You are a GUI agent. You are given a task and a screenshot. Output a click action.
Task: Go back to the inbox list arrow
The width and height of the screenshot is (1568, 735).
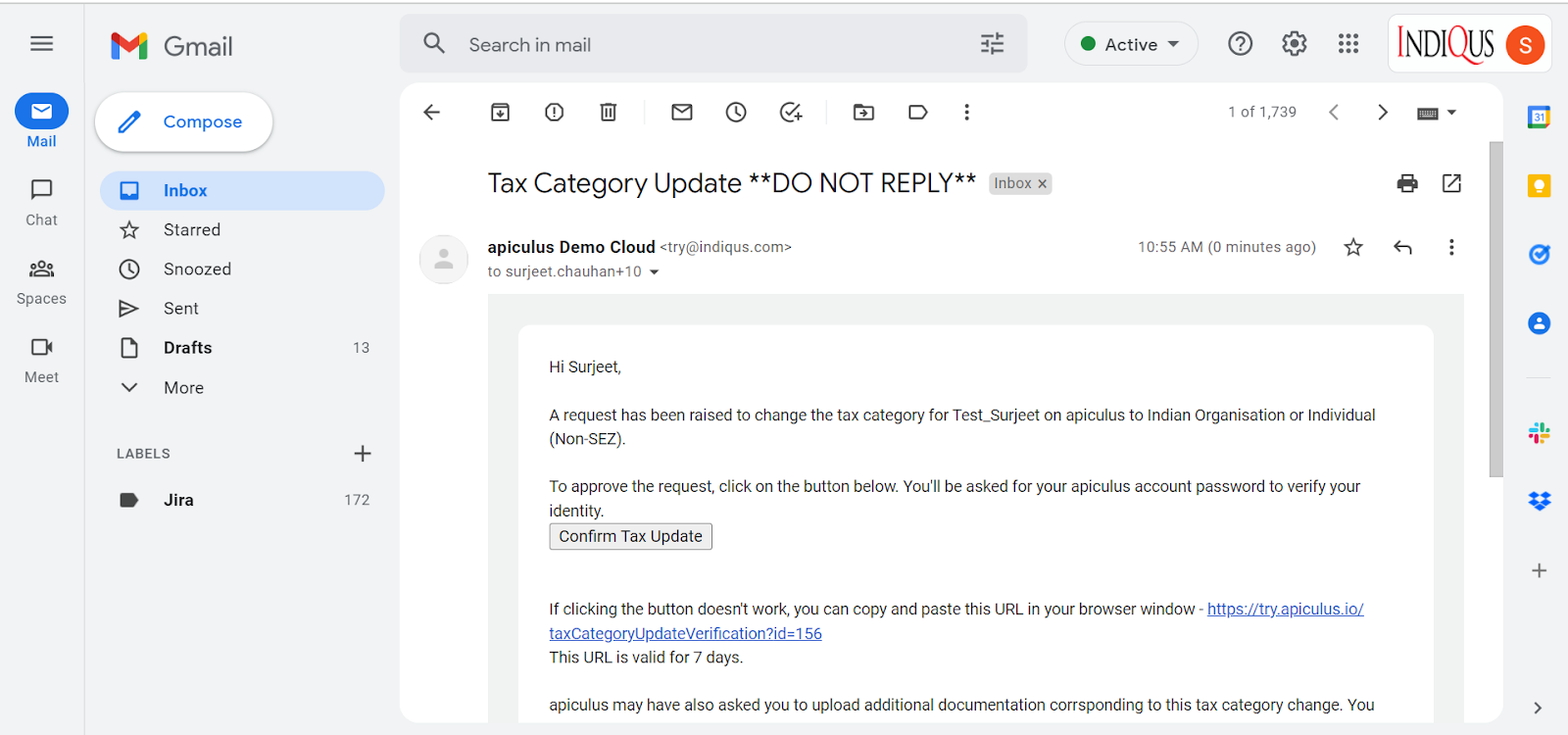[432, 112]
